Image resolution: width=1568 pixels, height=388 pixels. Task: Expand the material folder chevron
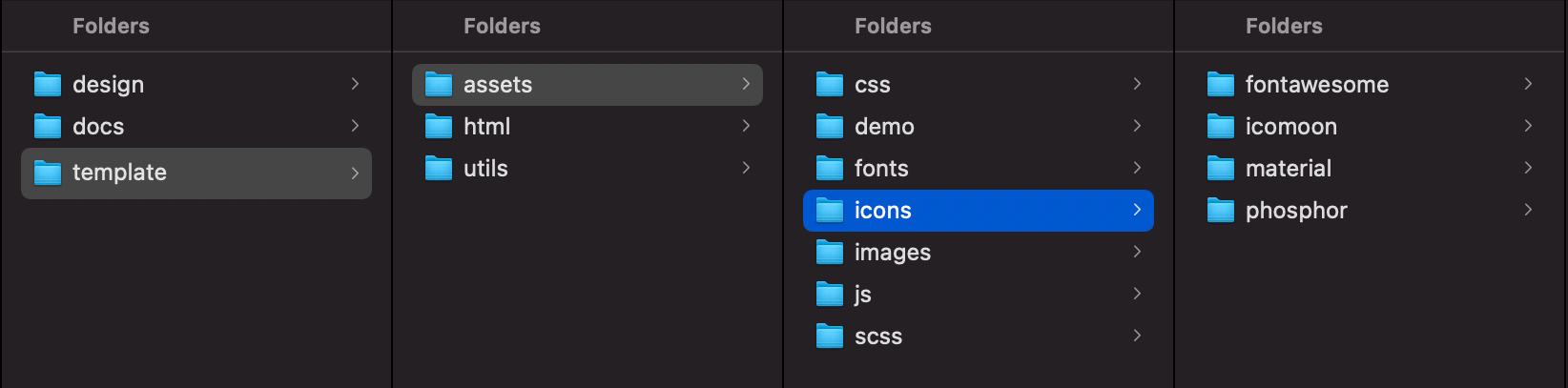pos(1528,168)
